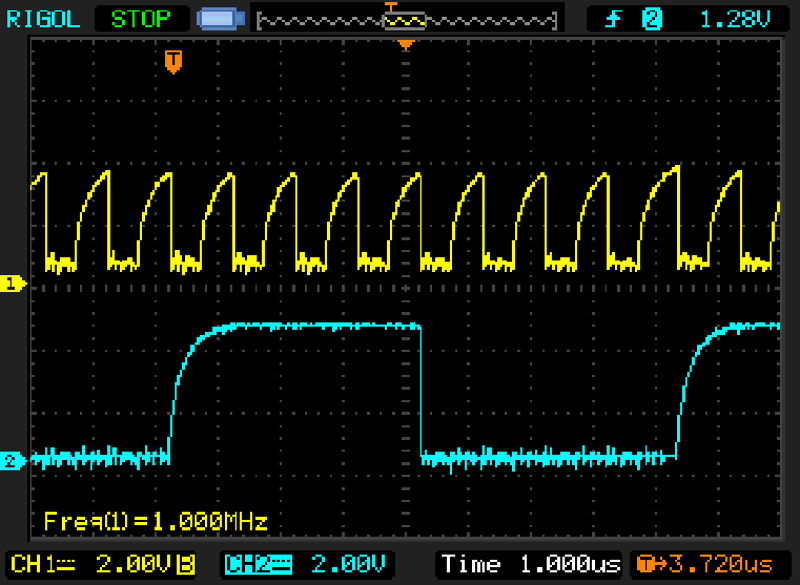Click the orange T marker inside the grid
This screenshot has height=585, width=800.
(x=173, y=62)
